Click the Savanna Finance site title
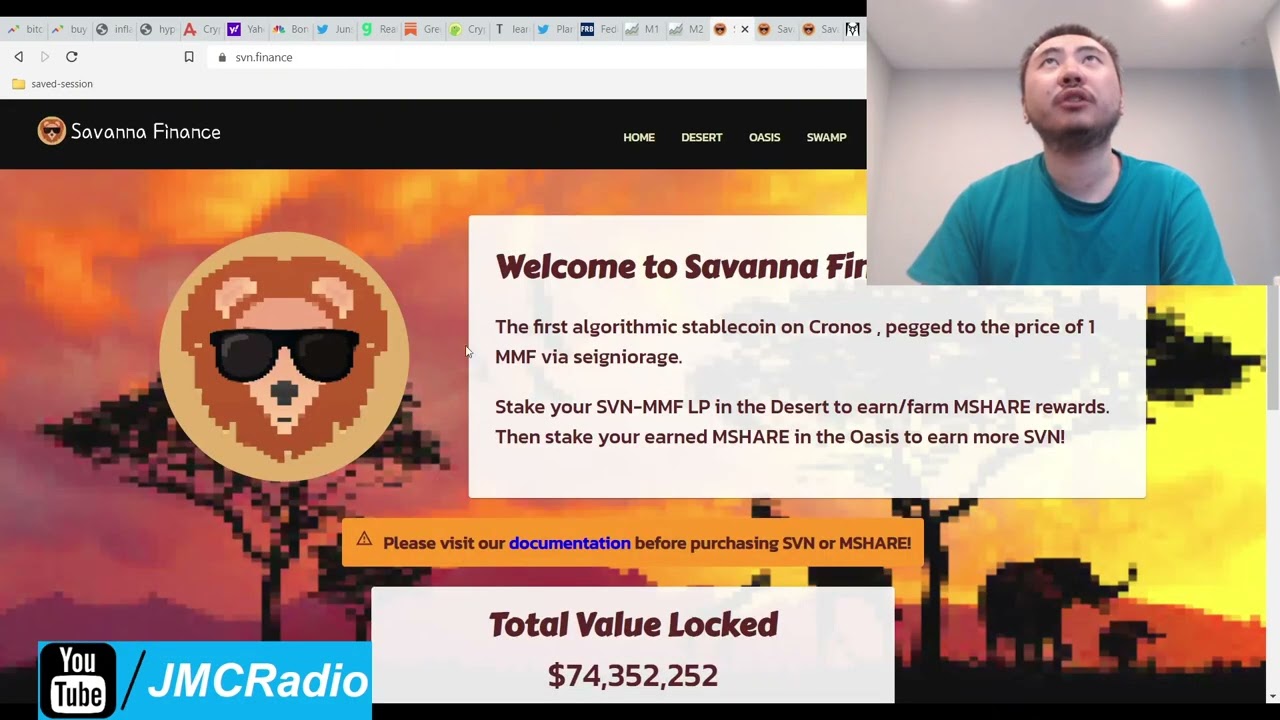The image size is (1280, 720). pos(146,132)
